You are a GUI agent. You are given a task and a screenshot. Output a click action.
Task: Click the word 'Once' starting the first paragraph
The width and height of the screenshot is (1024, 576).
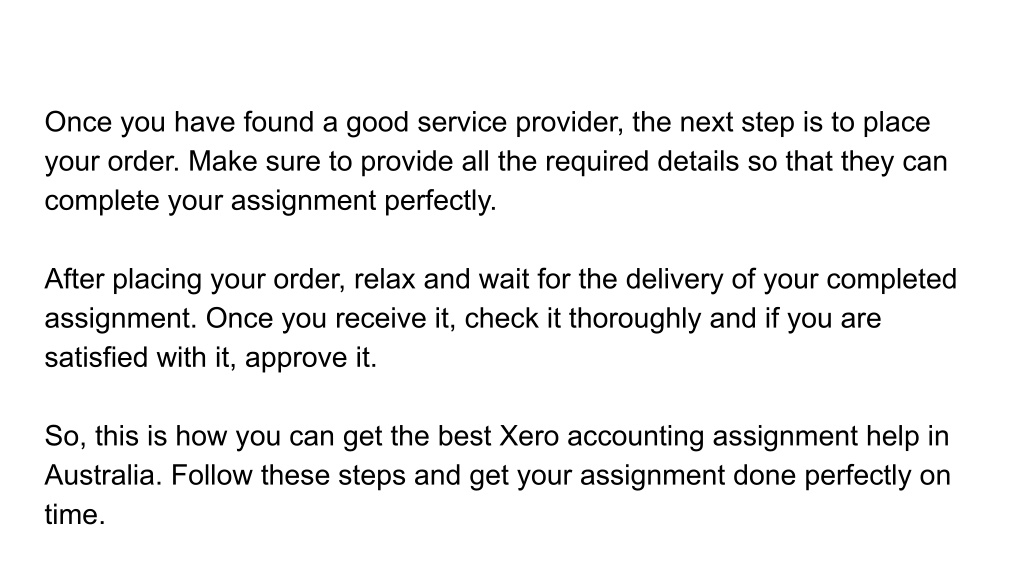(x=78, y=123)
